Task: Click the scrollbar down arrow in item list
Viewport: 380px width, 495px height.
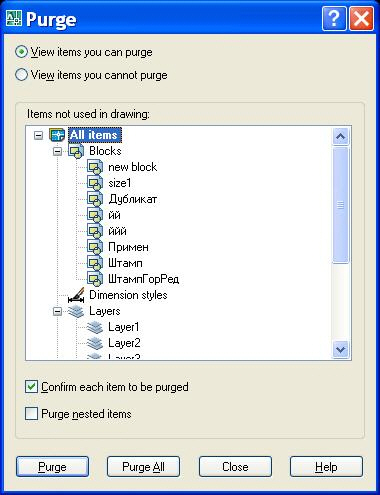Action: pyautogui.click(x=340, y=349)
